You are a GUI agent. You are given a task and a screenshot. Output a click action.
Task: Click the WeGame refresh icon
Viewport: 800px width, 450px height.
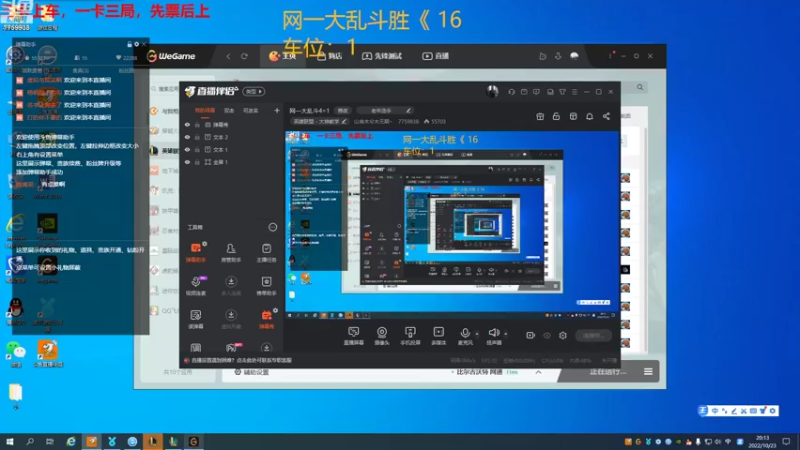tap(244, 56)
